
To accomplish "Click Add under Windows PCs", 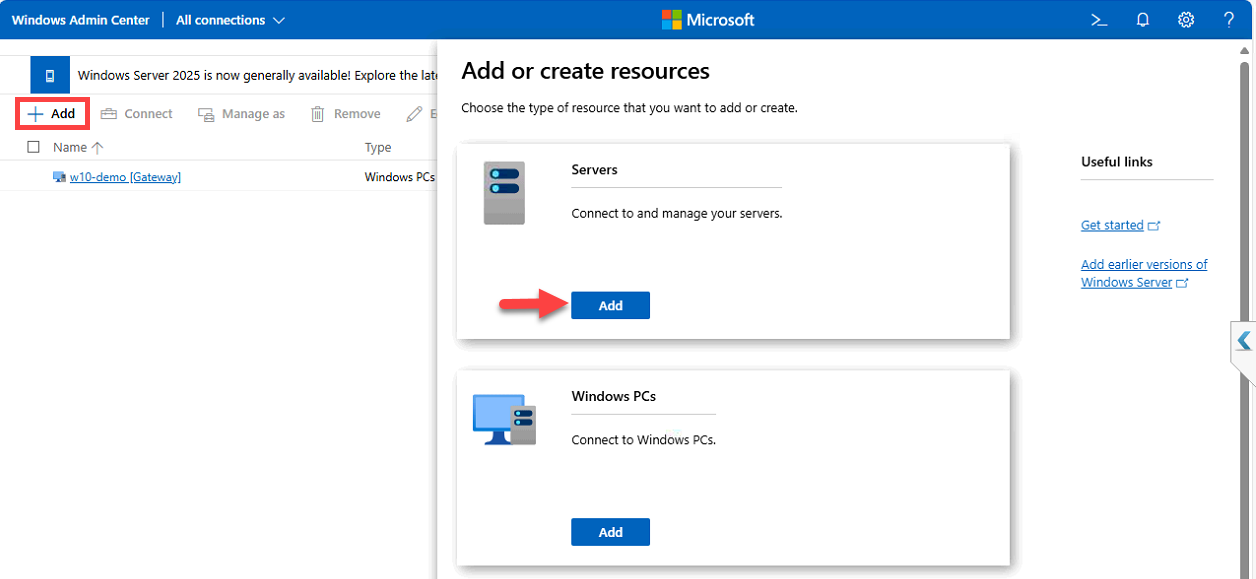I will point(611,532).
